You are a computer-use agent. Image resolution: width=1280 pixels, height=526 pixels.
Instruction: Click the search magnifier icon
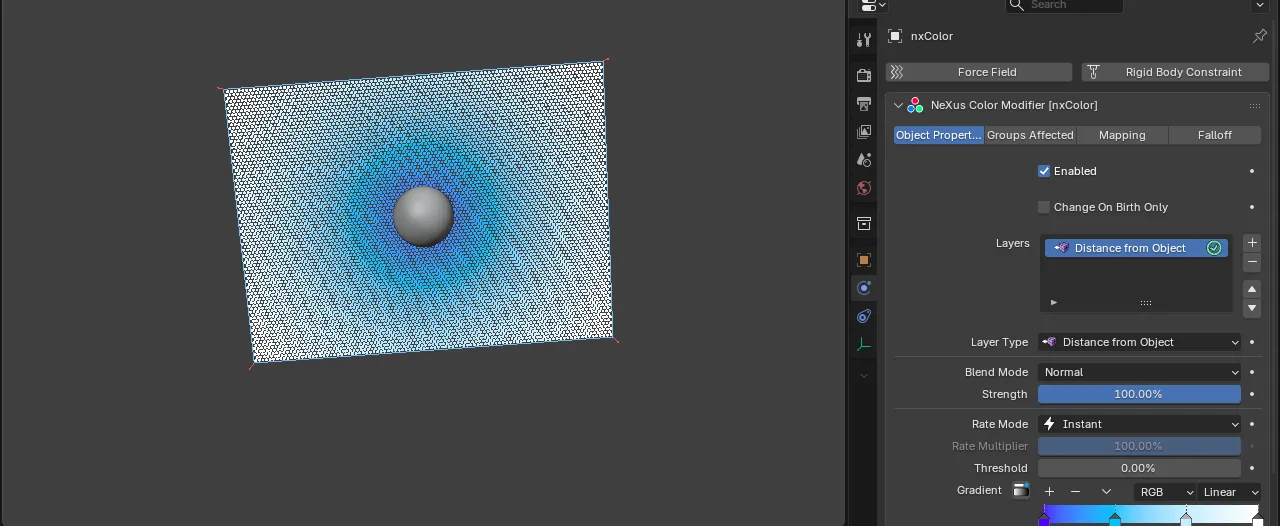(x=1018, y=5)
